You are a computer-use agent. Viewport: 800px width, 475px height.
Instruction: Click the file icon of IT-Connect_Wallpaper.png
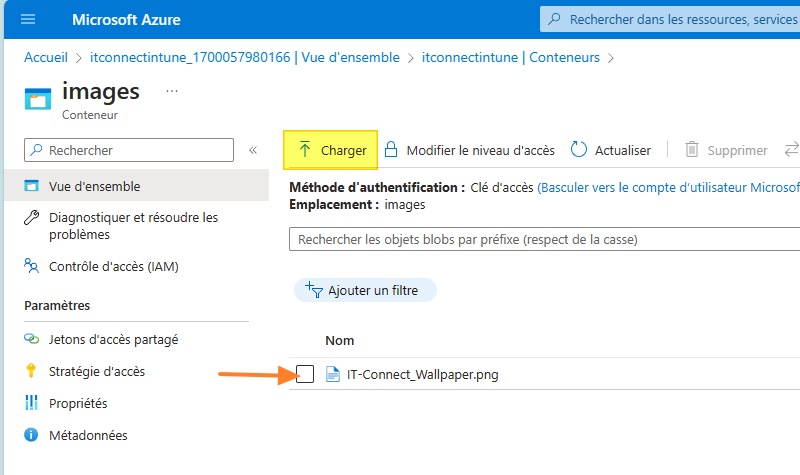333,374
